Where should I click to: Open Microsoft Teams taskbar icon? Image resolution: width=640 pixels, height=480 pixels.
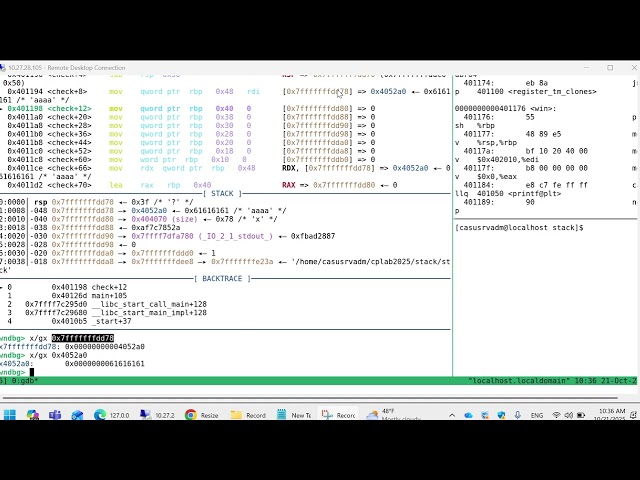(55, 415)
